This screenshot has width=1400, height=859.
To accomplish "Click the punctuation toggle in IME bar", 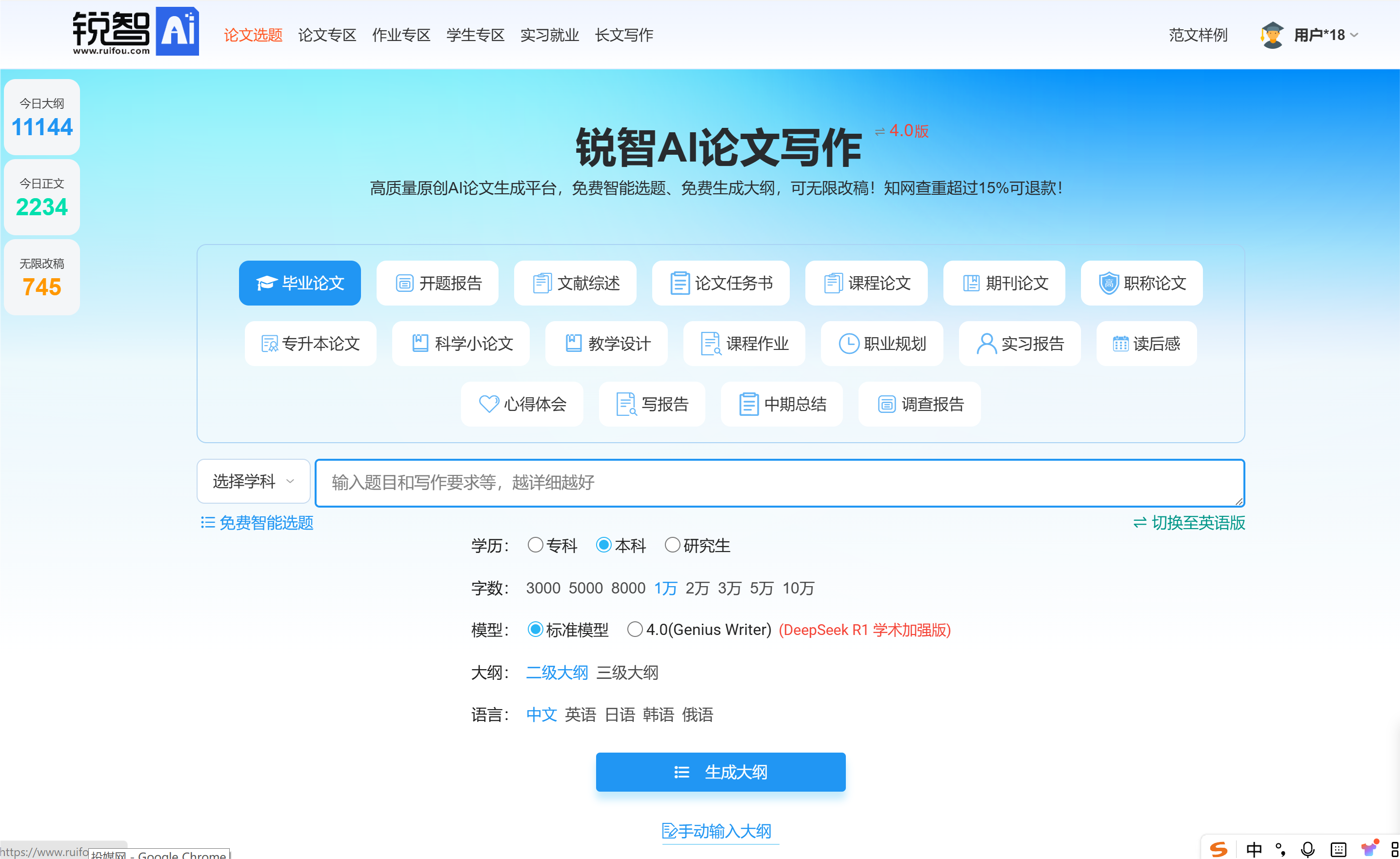I will 1280,849.
